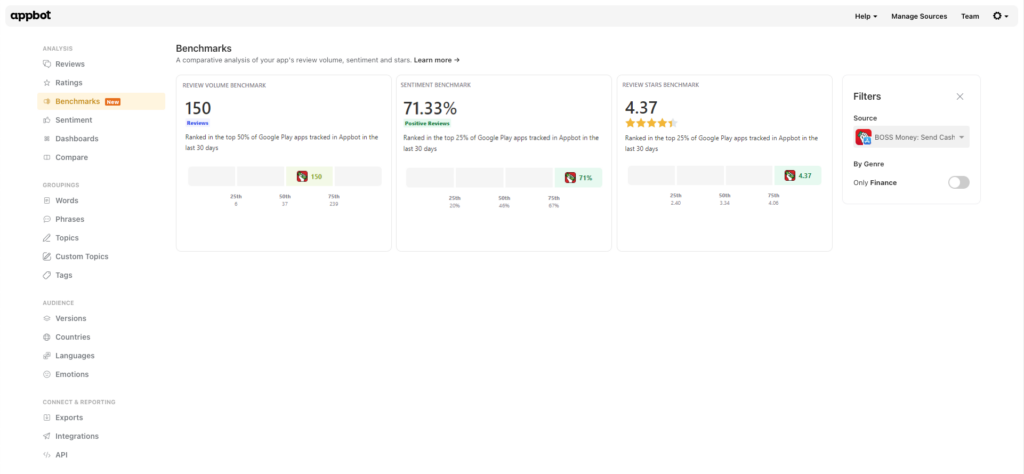Click the Compare icon in sidebar

click(x=47, y=157)
